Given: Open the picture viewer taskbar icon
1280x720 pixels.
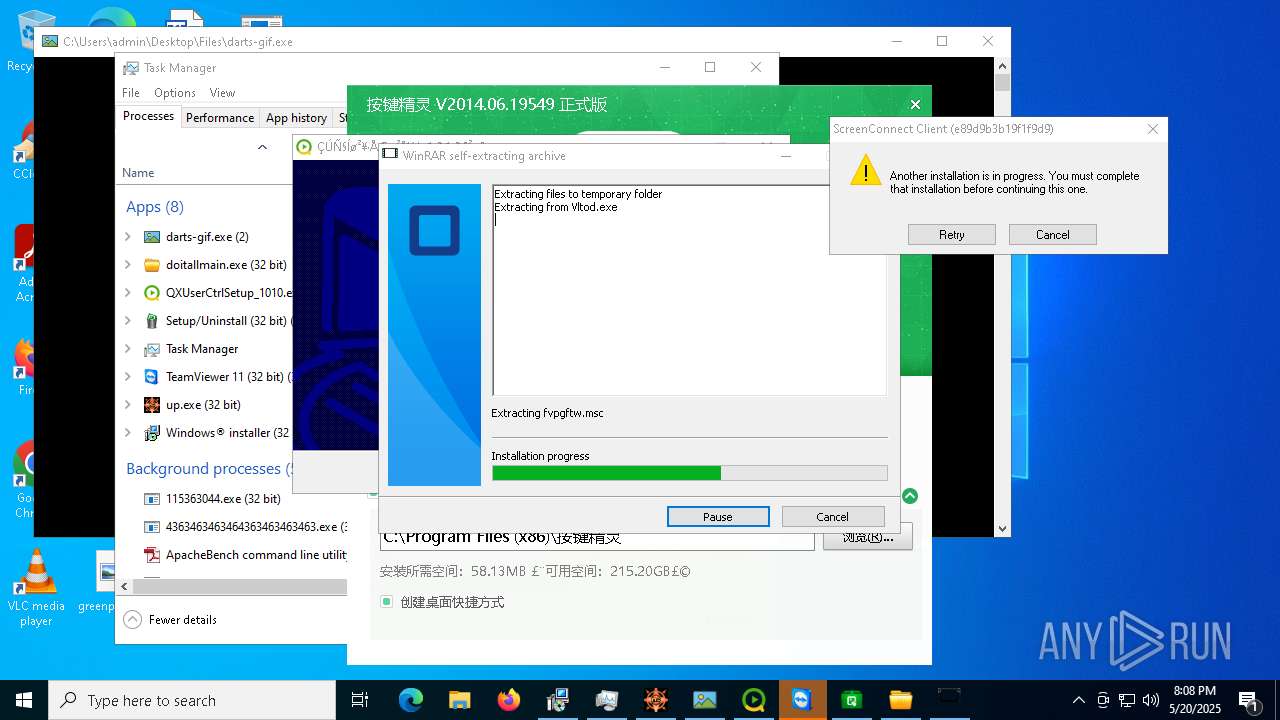Looking at the screenshot, I should tap(705, 700).
